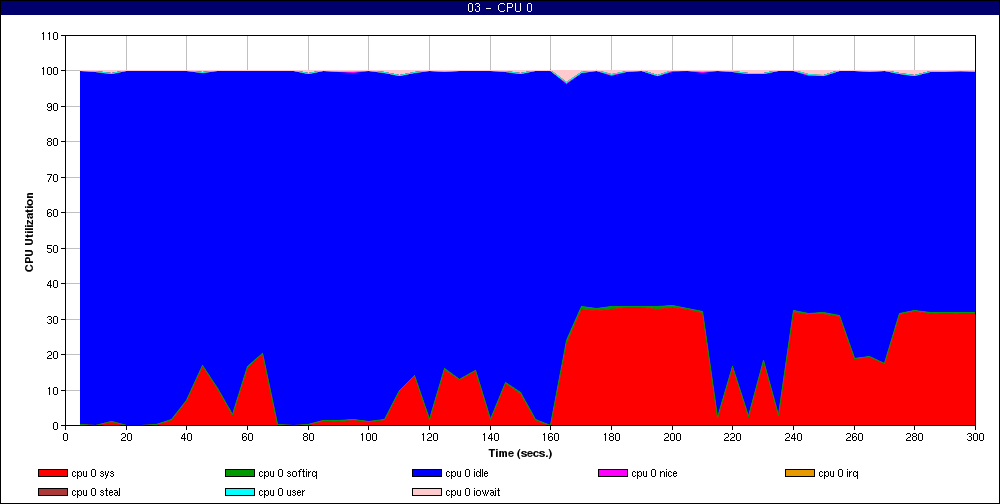Click the pink cpu 0 iowait legend swatch

click(x=427, y=493)
